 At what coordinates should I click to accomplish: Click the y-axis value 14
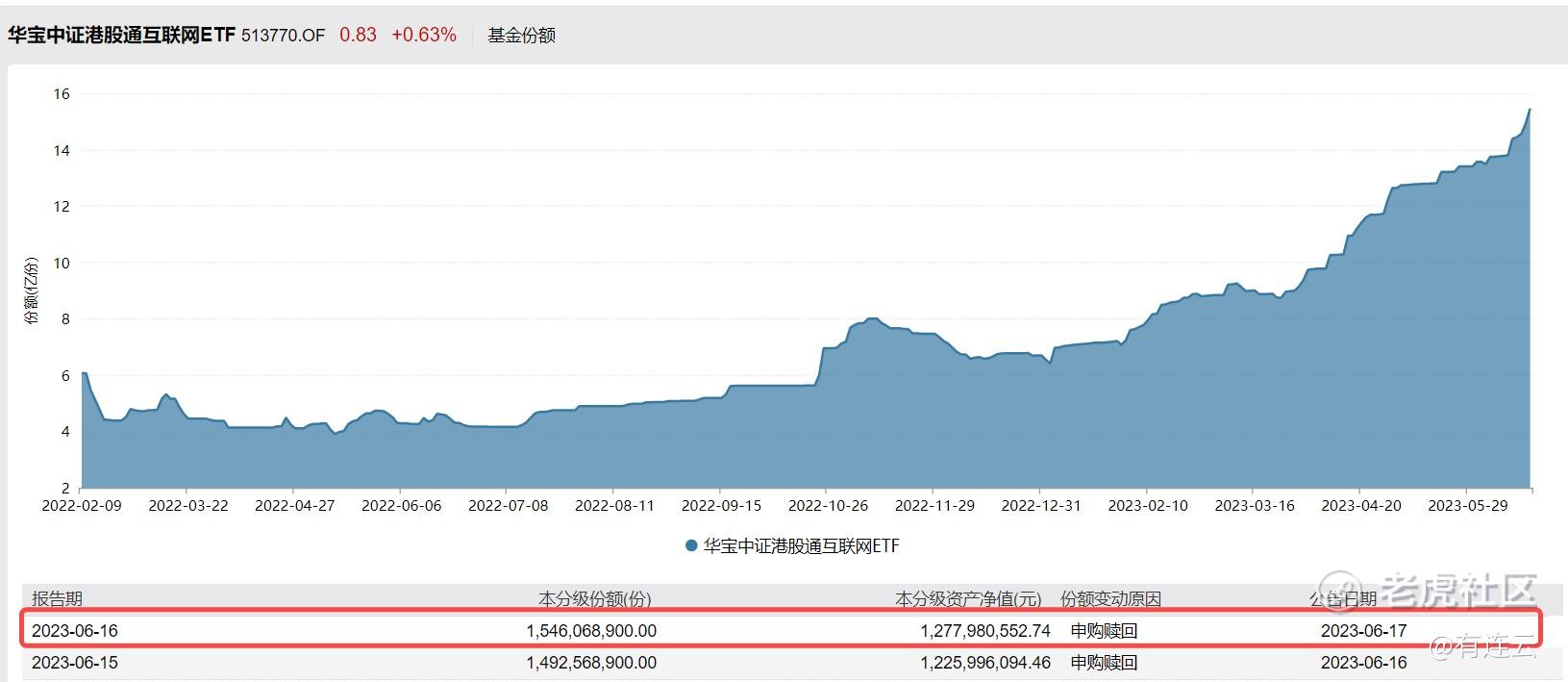coord(62,150)
